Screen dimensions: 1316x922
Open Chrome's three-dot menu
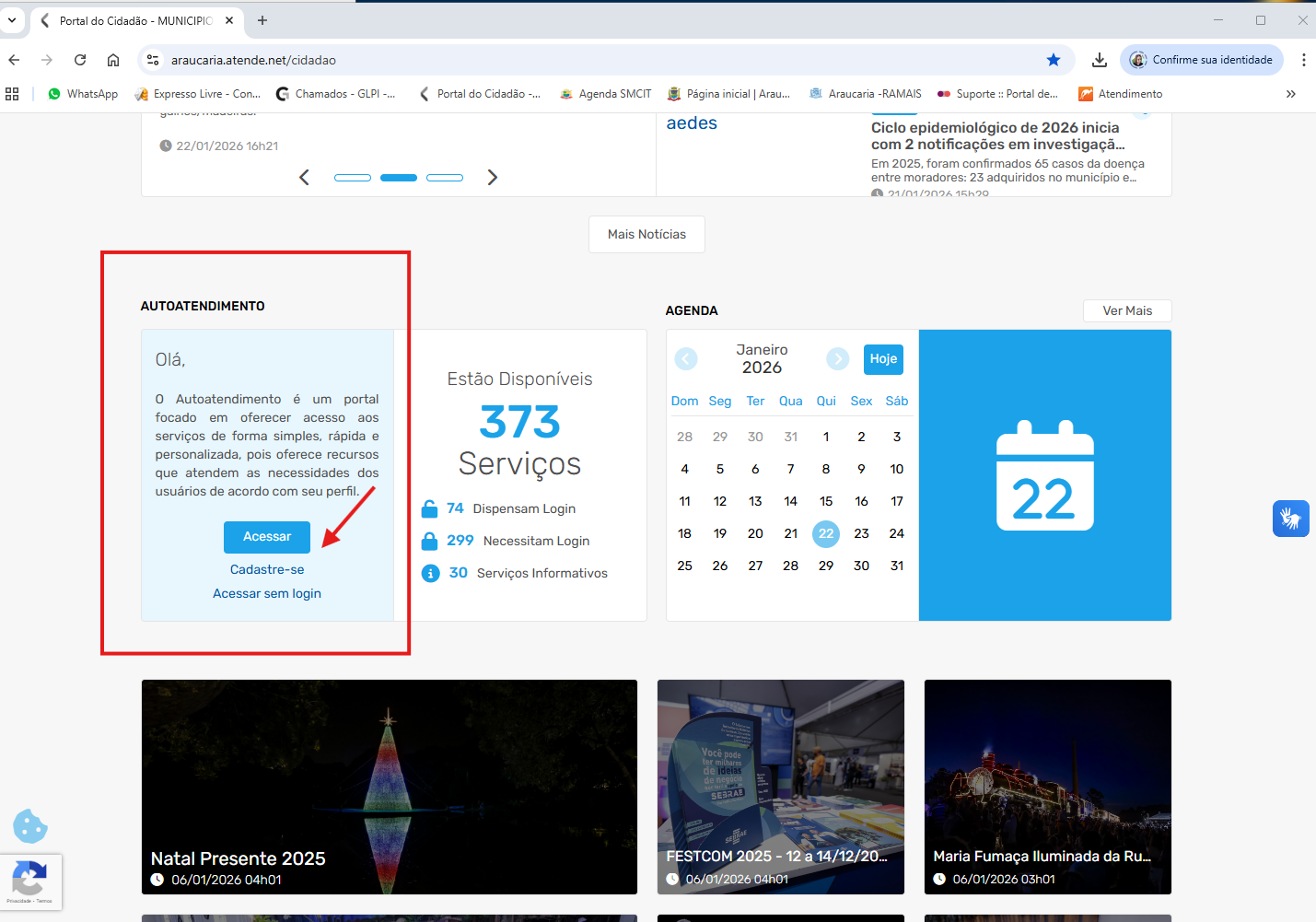pos(1303,60)
